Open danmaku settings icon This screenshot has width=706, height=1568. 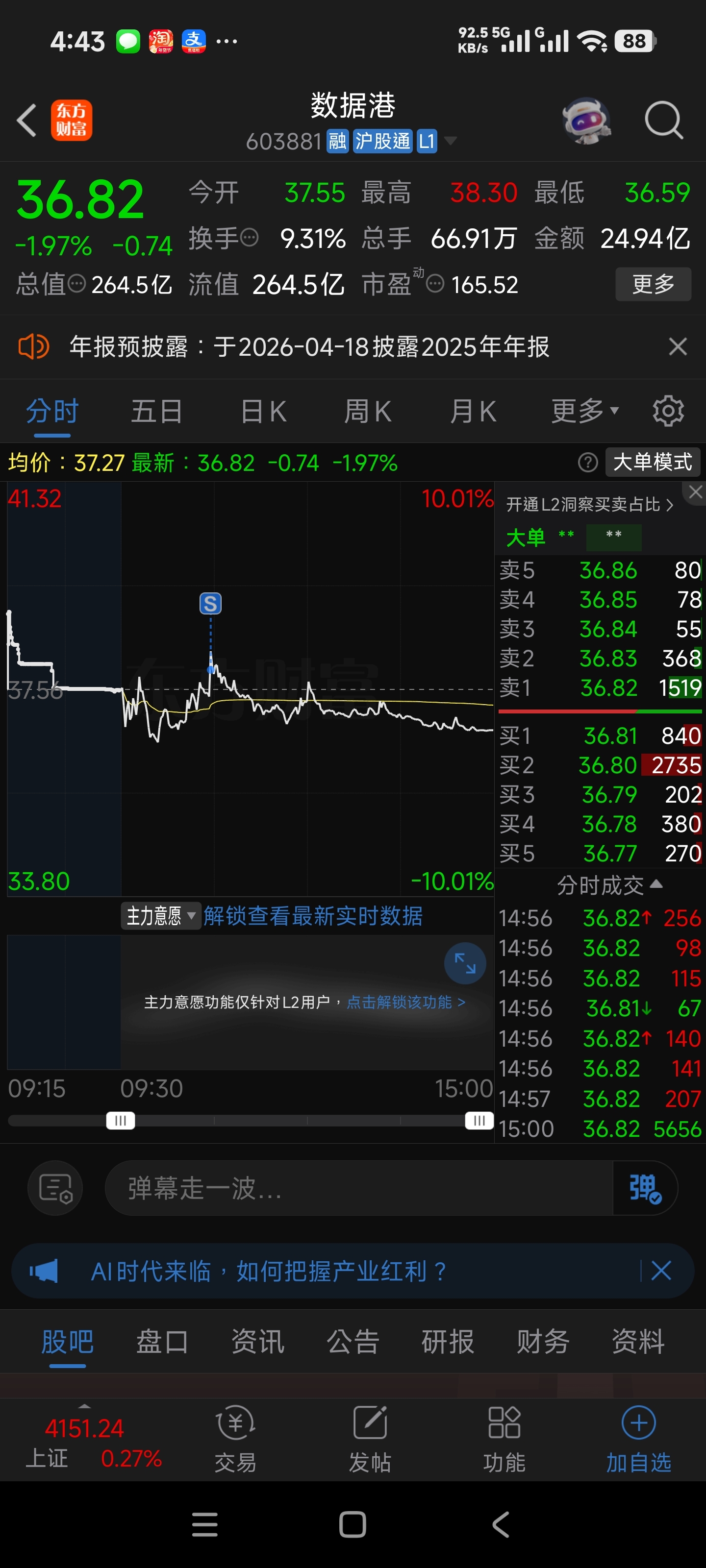(x=55, y=1188)
